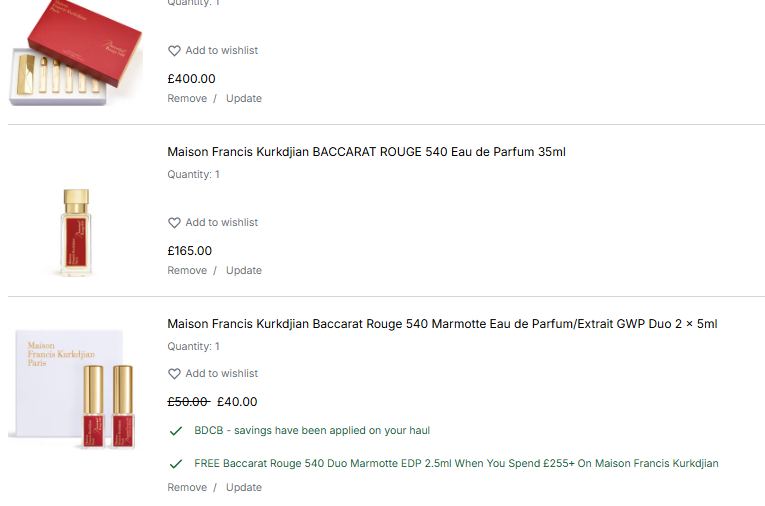This screenshot has width=765, height=506.
Task: Click BDCB savings applied message
Action: [312, 431]
